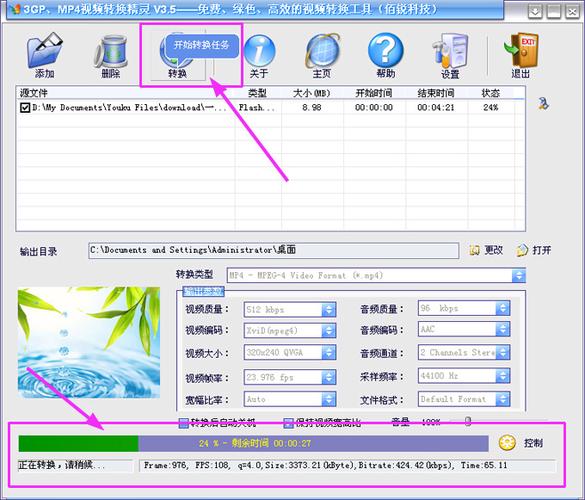Click the 类型 column header
This screenshot has width=585, height=500.
(x=258, y=93)
